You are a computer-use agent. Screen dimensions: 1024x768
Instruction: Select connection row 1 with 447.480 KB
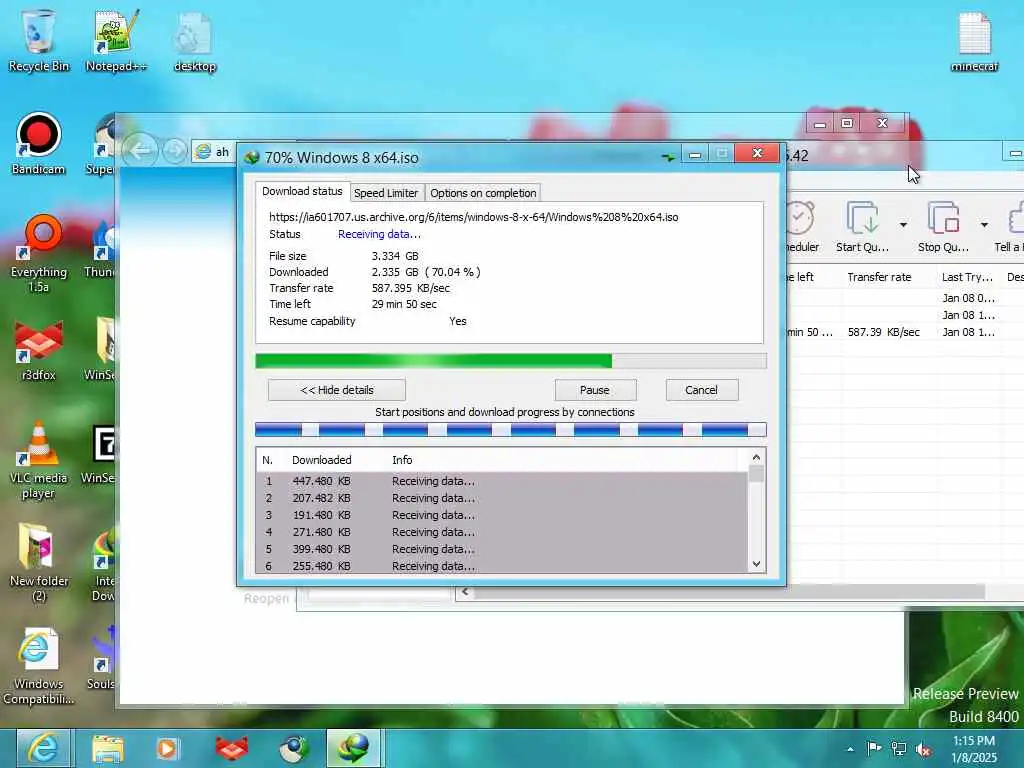coord(502,481)
